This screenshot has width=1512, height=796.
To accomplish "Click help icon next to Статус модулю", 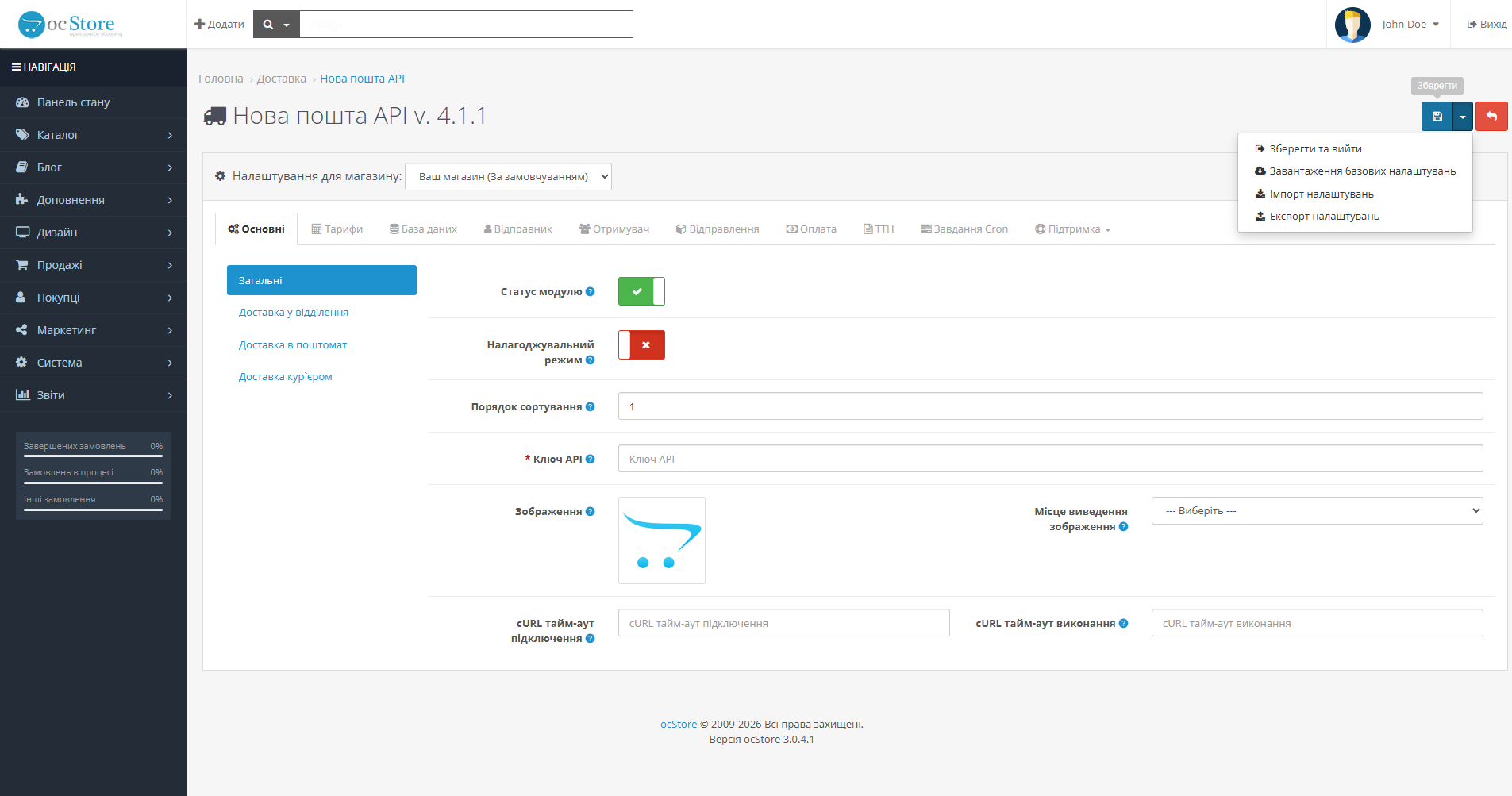I will click(590, 292).
